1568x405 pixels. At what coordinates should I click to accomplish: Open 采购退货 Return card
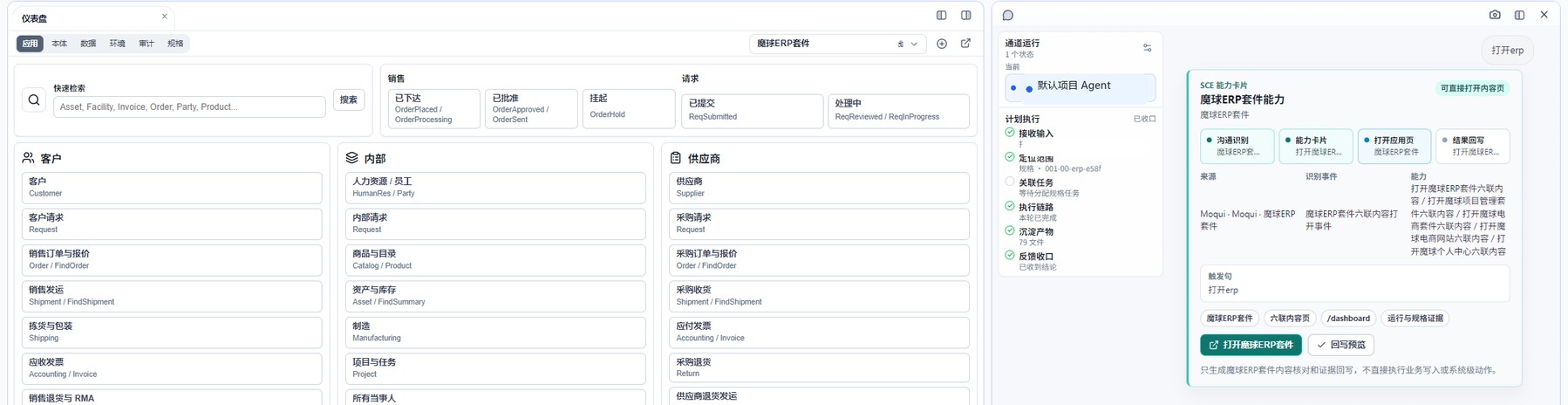[x=819, y=367]
